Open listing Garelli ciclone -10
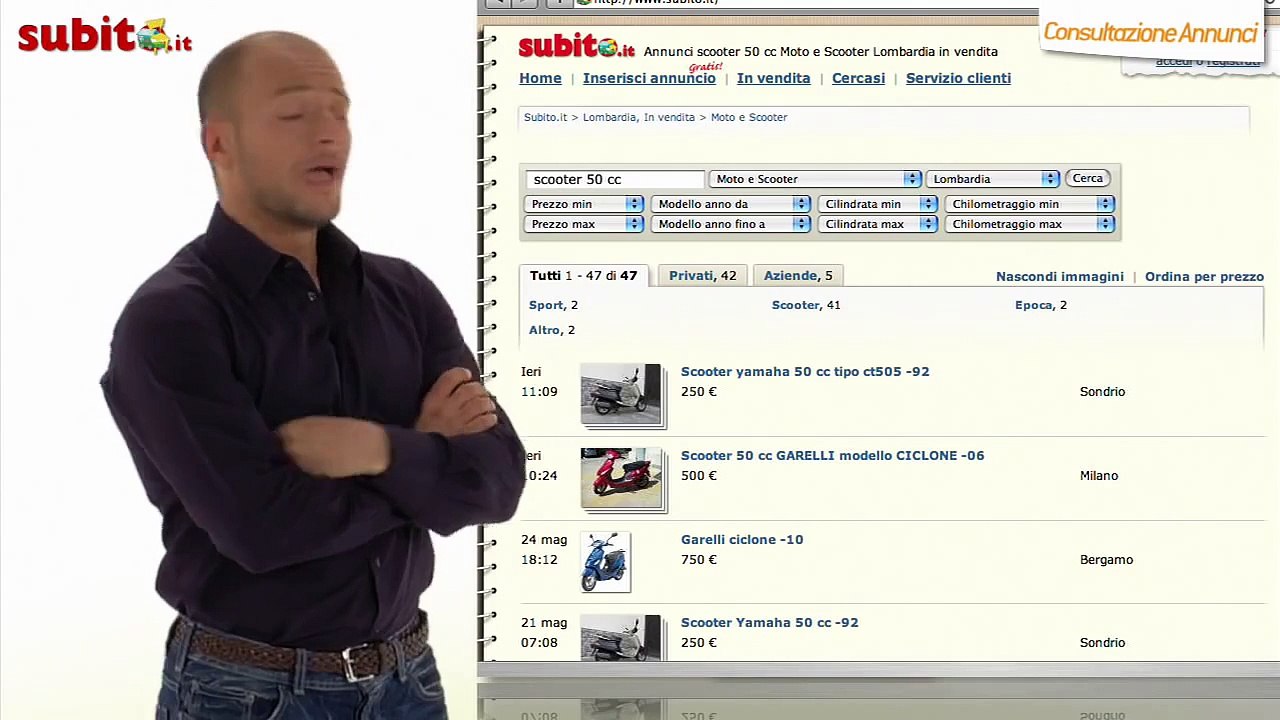Image resolution: width=1280 pixels, height=720 pixels. (742, 539)
